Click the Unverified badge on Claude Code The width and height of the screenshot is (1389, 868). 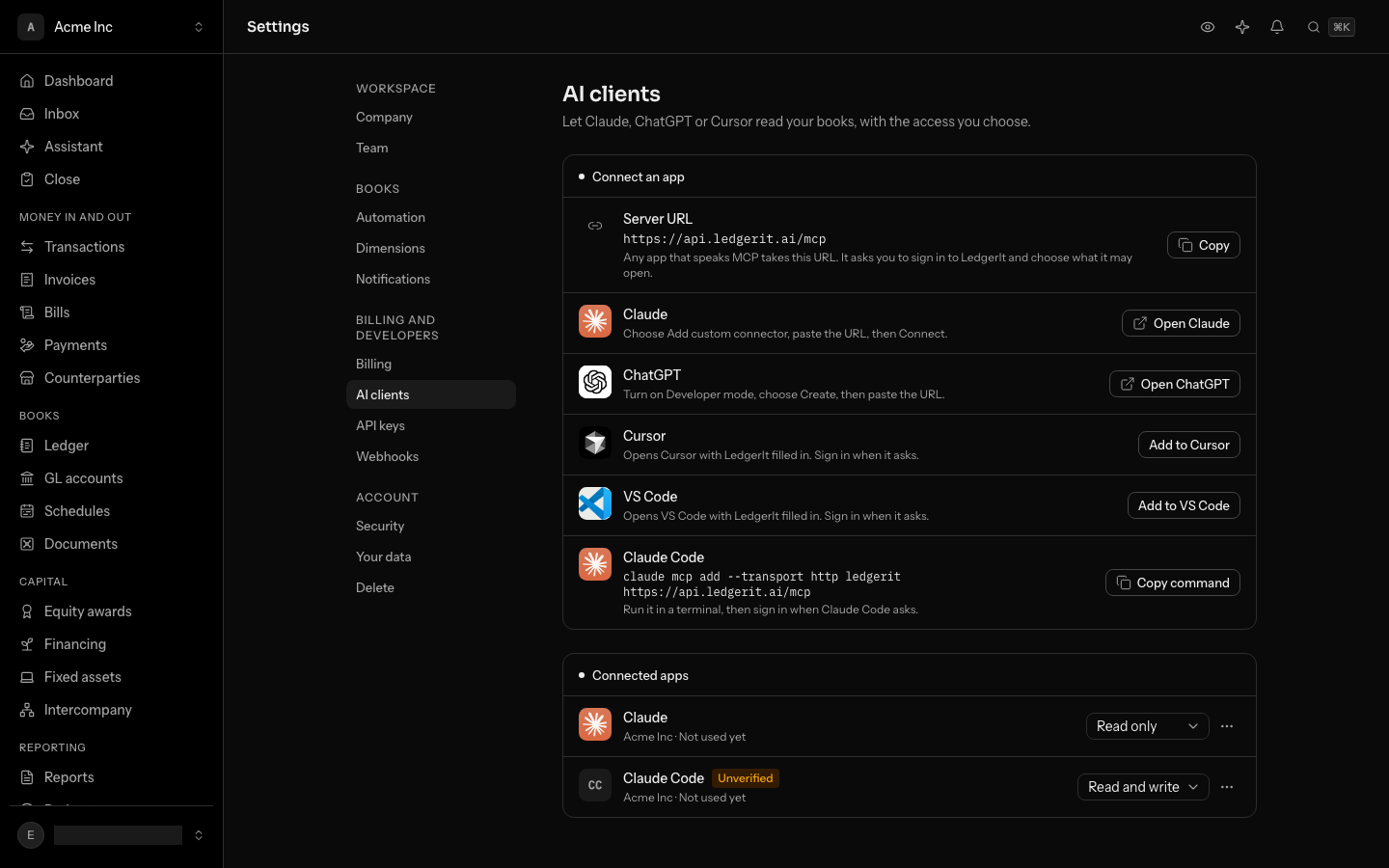746,778
